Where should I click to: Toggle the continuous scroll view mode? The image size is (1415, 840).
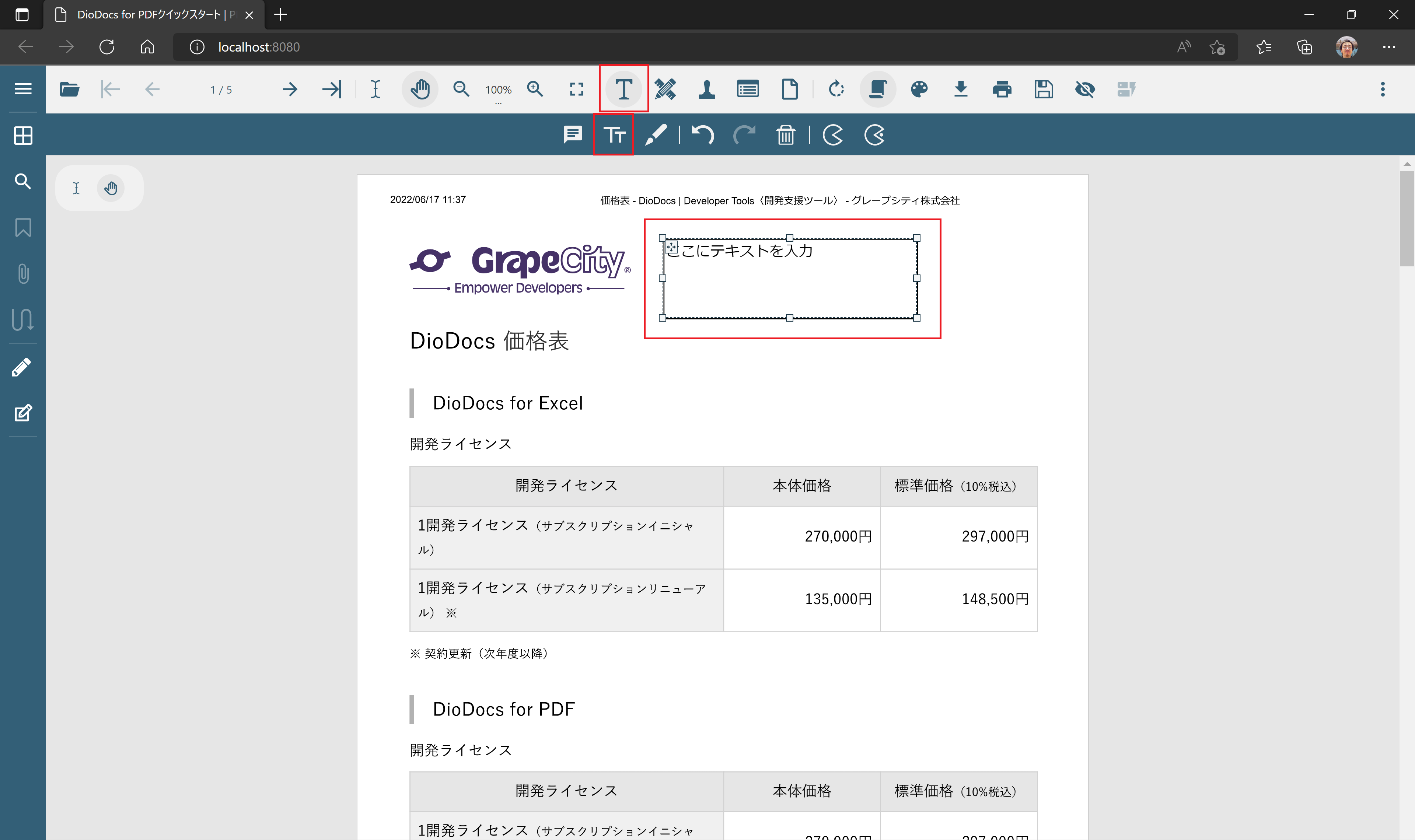click(x=877, y=90)
